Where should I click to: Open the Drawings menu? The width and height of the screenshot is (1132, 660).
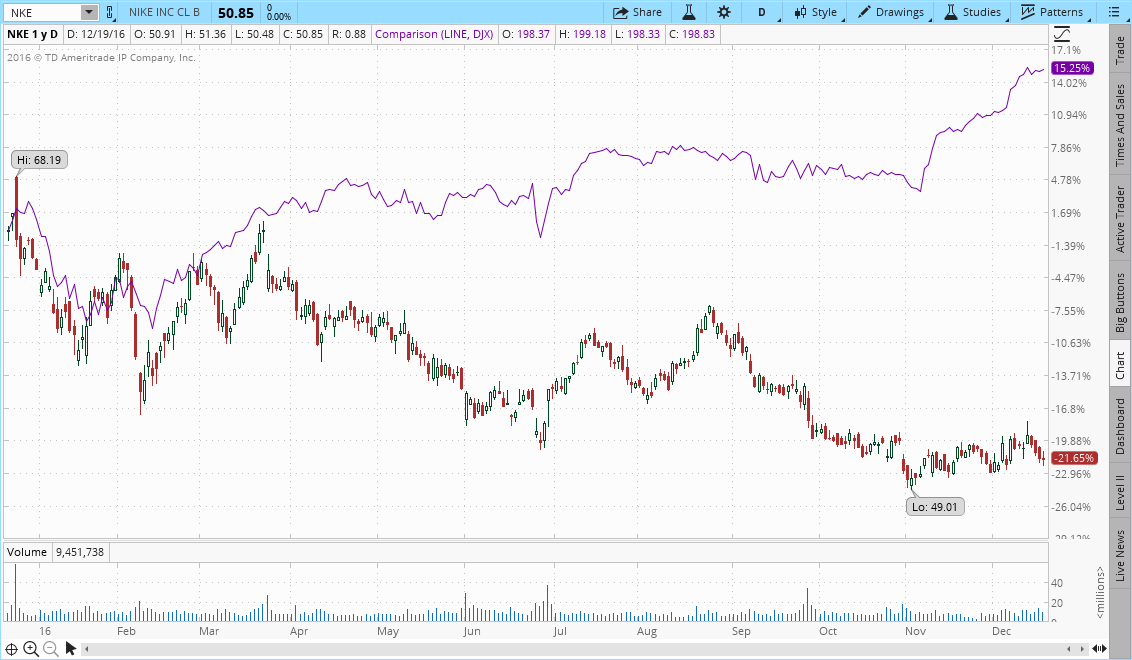(x=891, y=12)
